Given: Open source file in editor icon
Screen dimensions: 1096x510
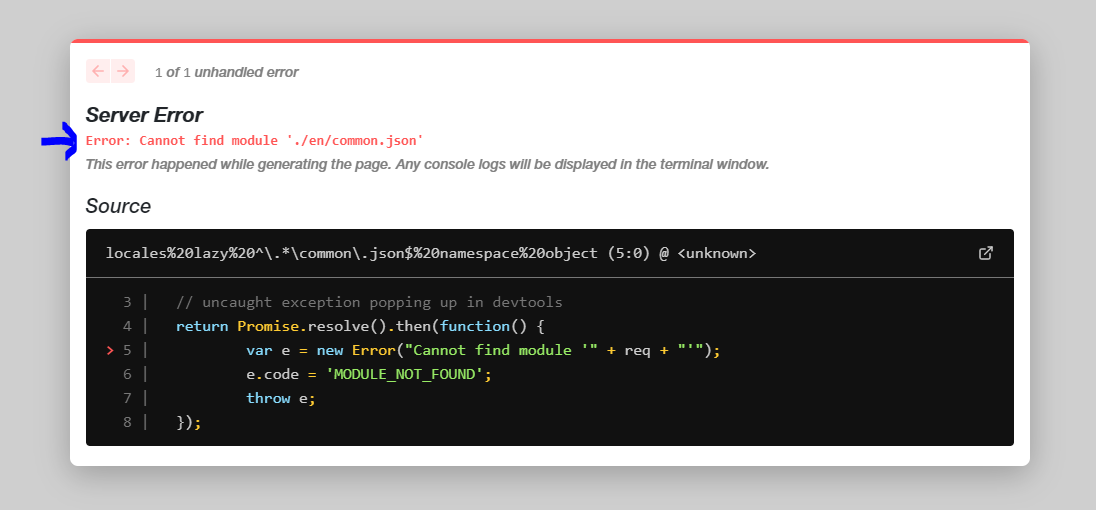Looking at the screenshot, I should coord(986,253).
